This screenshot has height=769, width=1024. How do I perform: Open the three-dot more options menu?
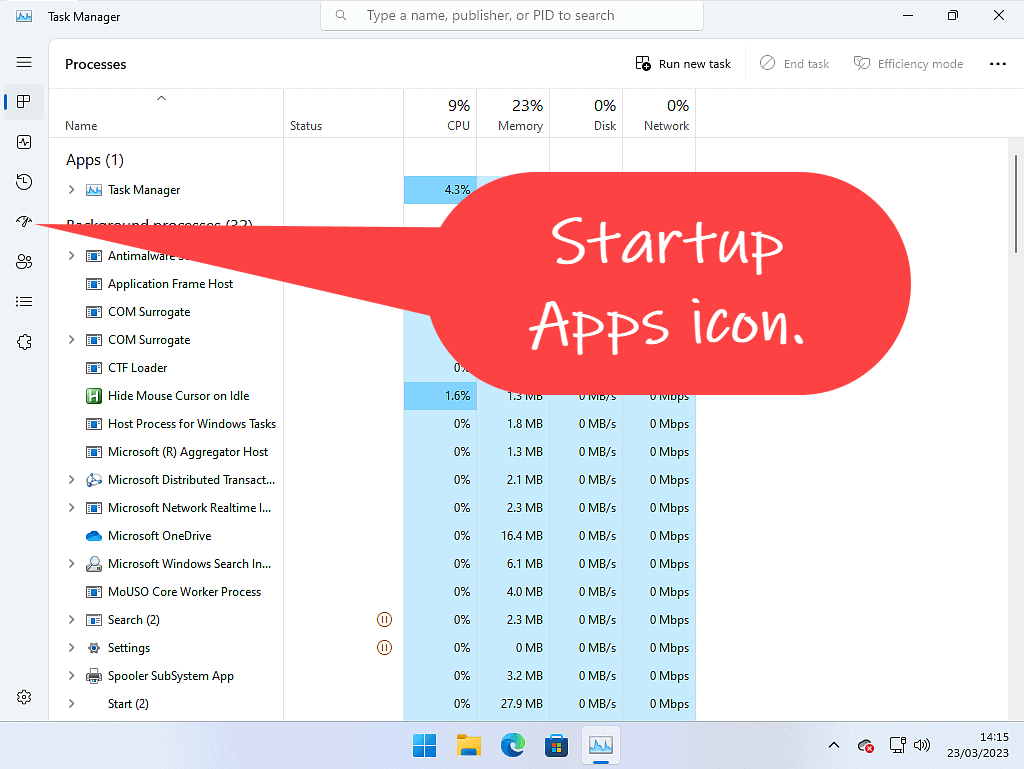[x=997, y=64]
